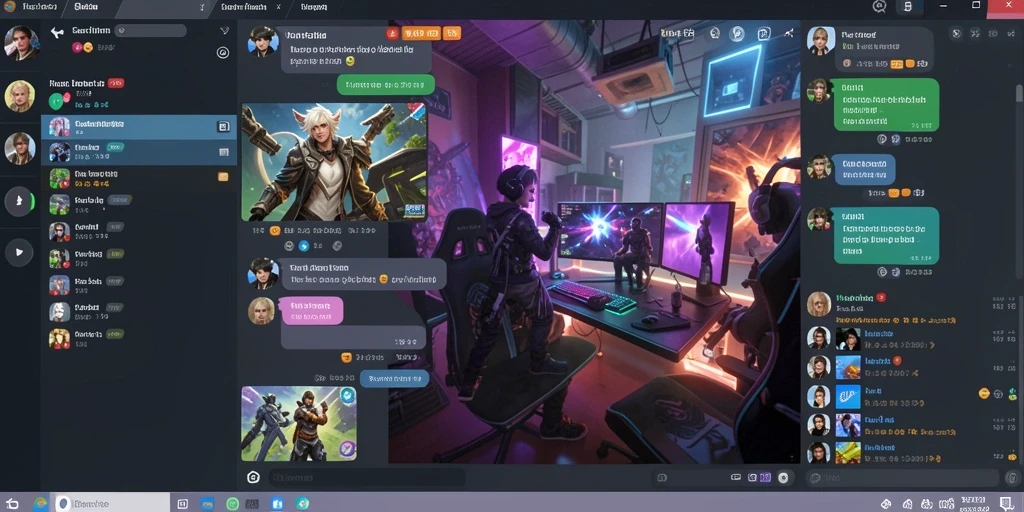This screenshot has width=1024, height=512.
Task: Click the orange emoji reaction under the character image
Action: pyautogui.click(x=275, y=231)
